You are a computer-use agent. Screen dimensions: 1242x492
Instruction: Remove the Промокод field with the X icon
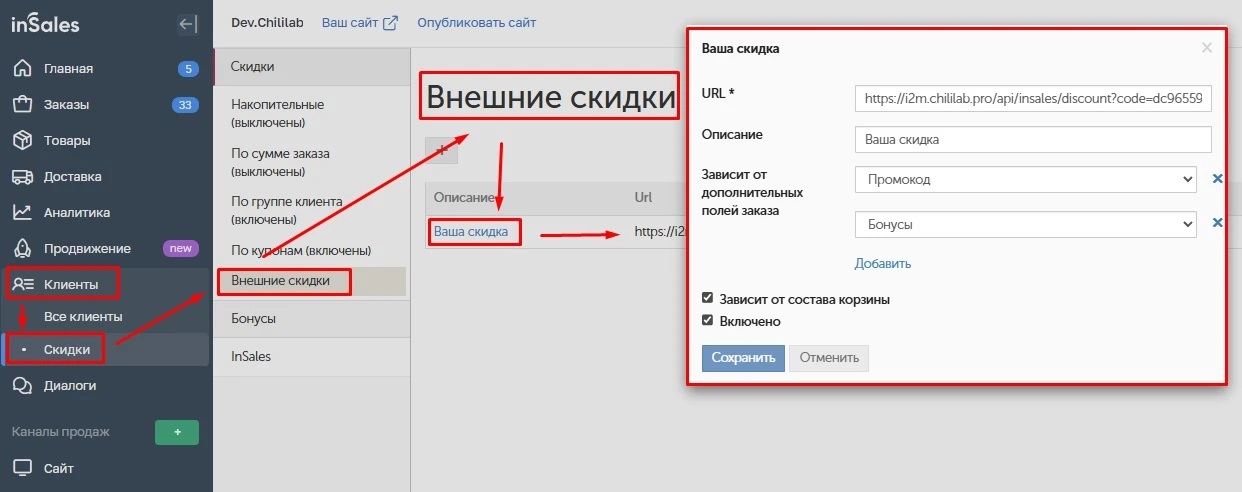[x=1217, y=179]
